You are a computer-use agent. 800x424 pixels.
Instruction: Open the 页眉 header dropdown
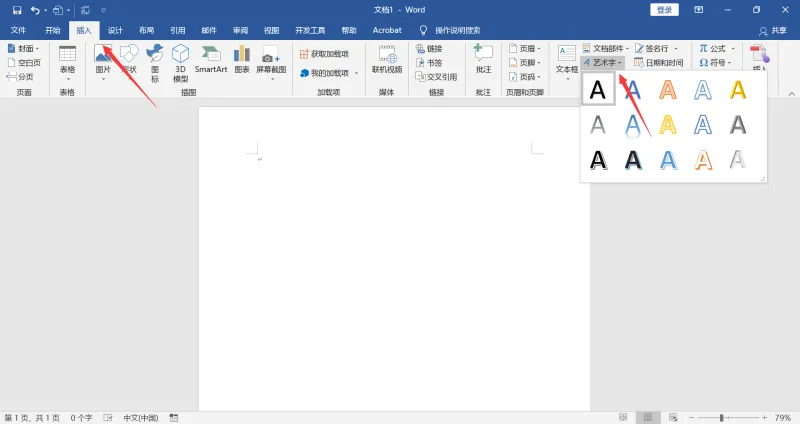coord(524,48)
